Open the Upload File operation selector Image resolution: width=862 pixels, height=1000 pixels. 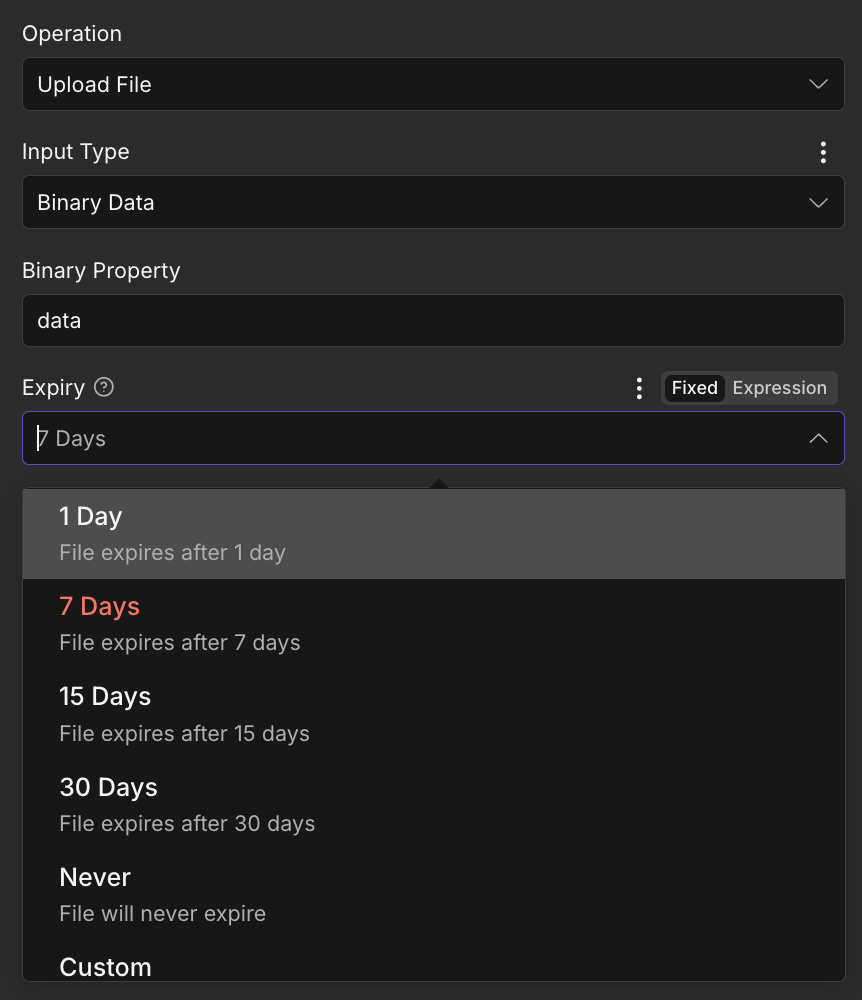coord(400,84)
